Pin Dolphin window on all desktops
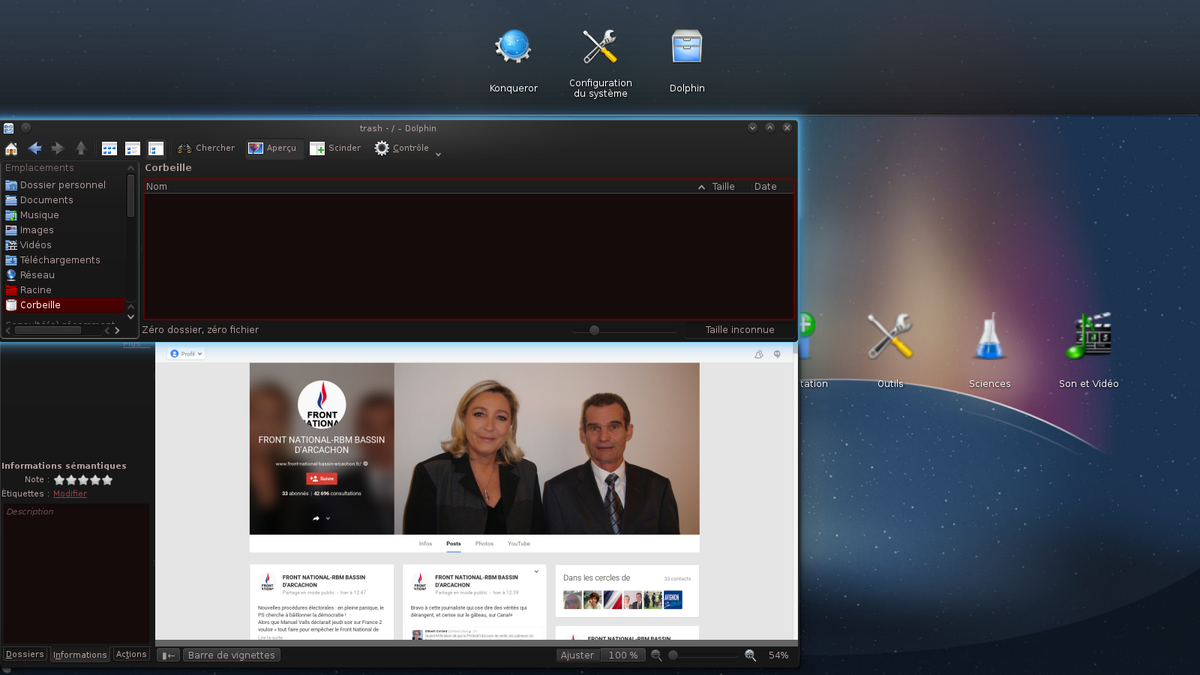1200x675 pixels. click(26, 127)
